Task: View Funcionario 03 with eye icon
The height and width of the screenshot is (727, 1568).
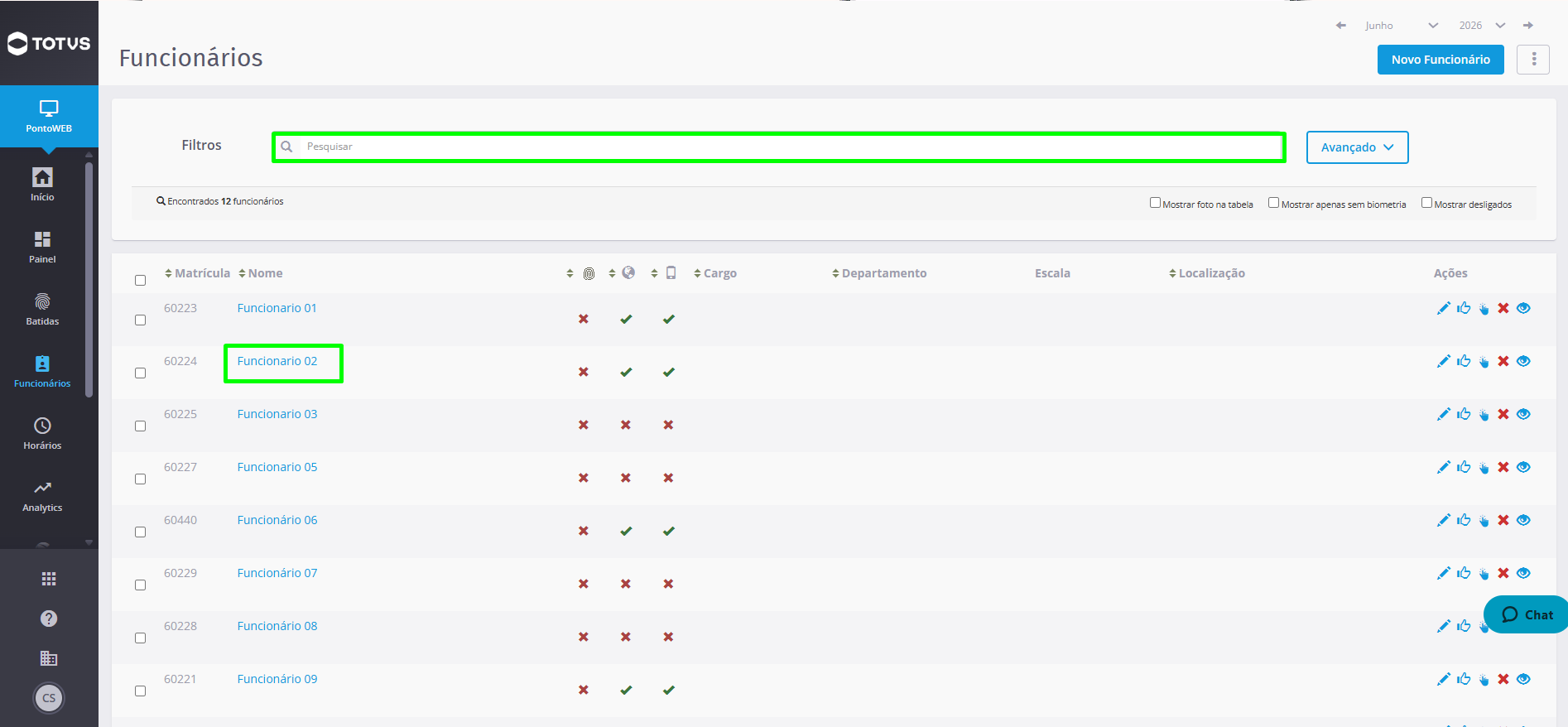Action: (1523, 414)
